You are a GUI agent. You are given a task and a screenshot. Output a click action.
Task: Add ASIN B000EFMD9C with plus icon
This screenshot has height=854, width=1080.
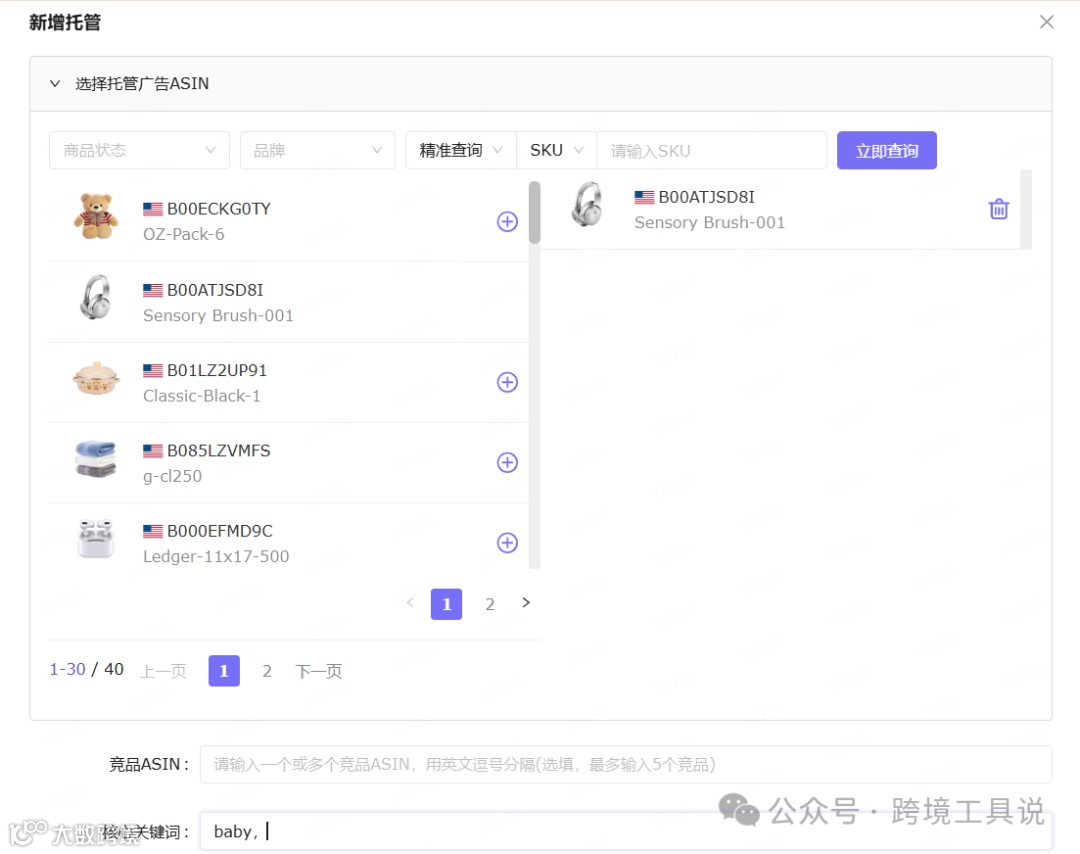pyautogui.click(x=507, y=543)
